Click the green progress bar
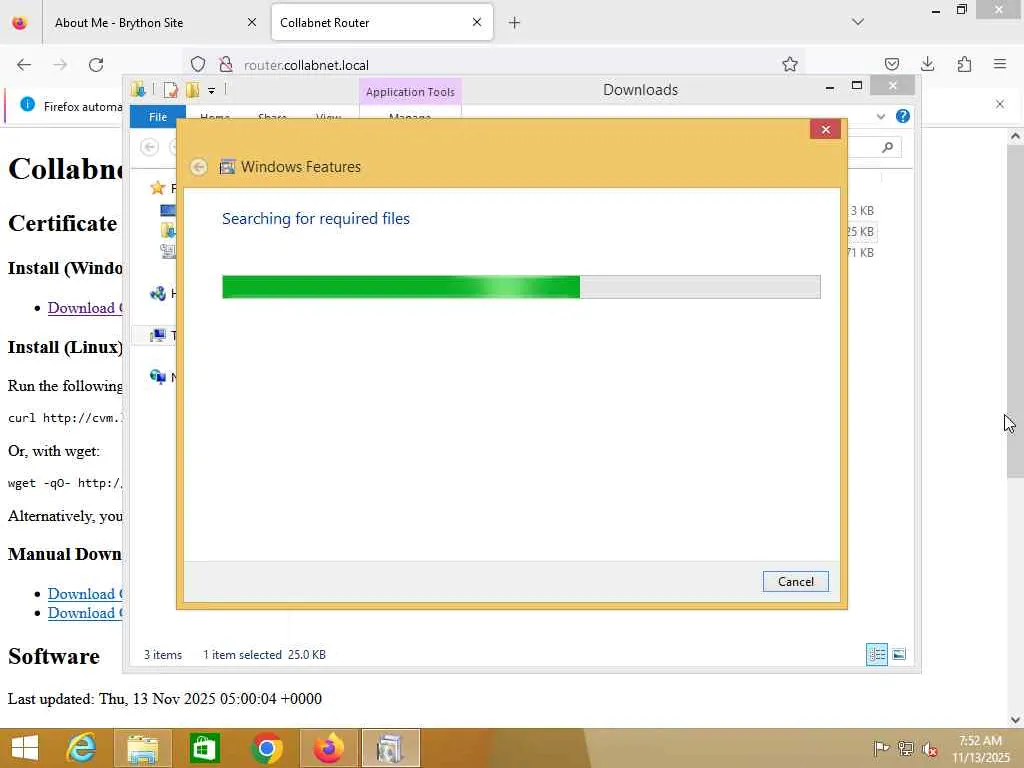Image resolution: width=1024 pixels, height=768 pixels. tap(520, 287)
